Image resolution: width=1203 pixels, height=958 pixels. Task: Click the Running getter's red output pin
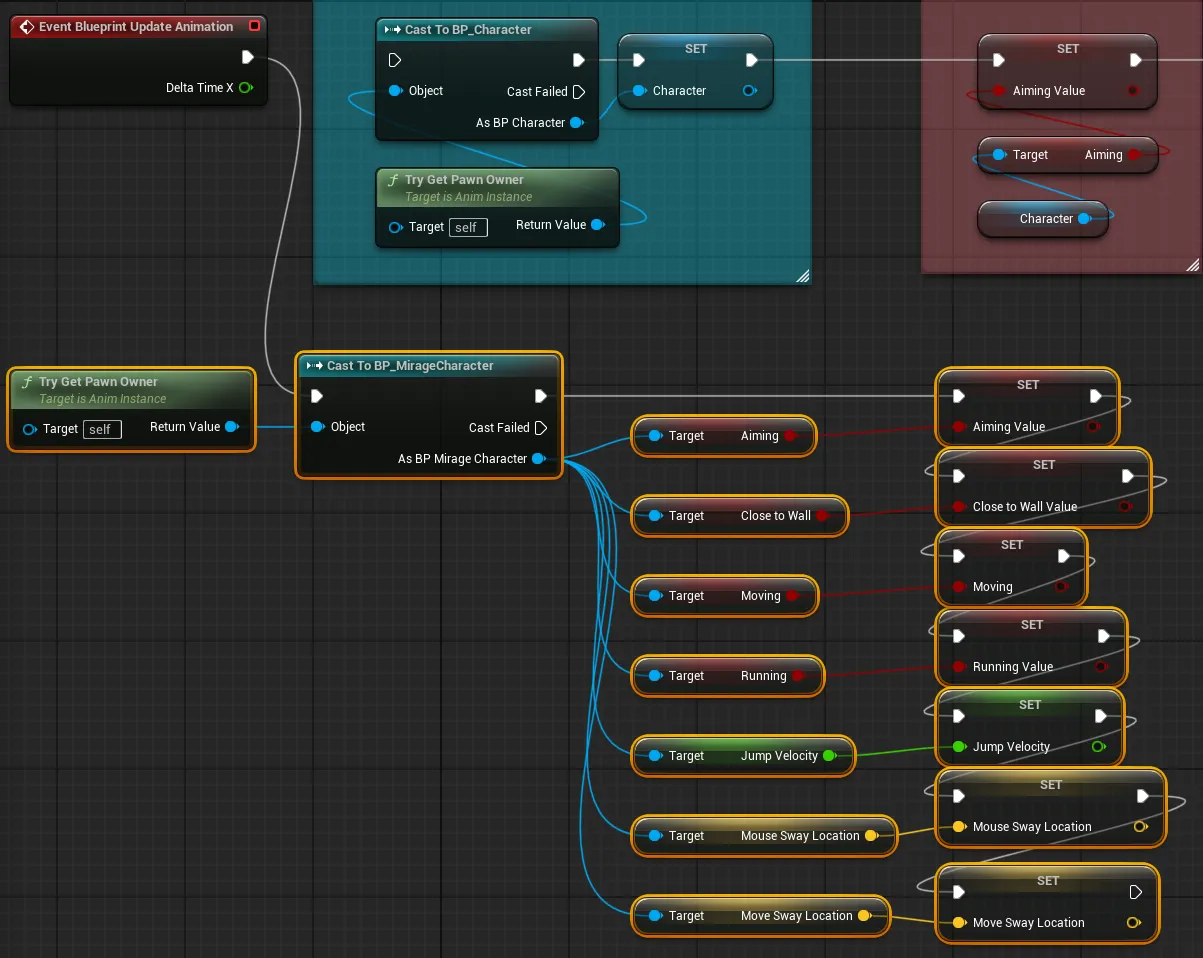click(798, 676)
